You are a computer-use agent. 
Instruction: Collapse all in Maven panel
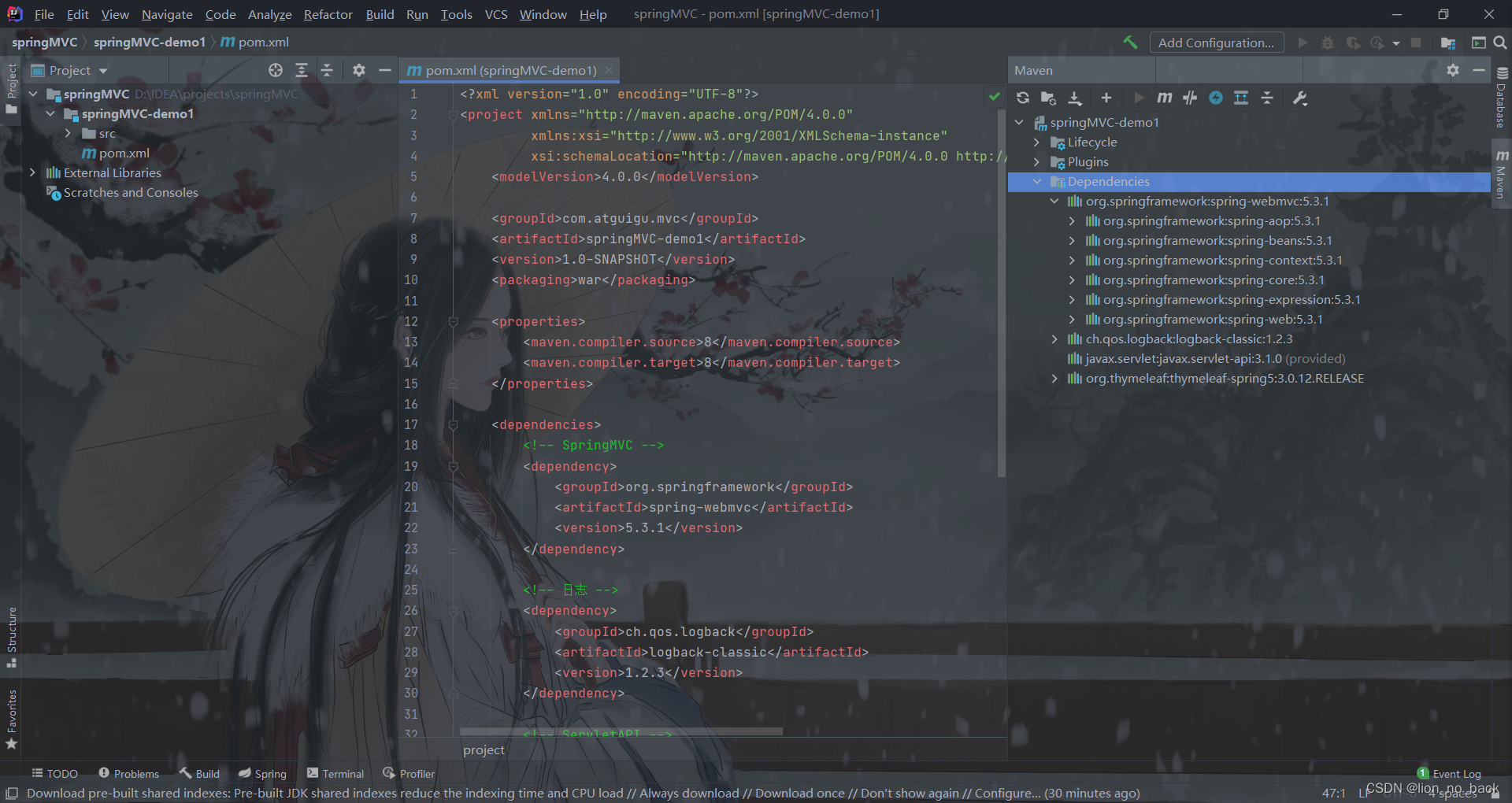[x=1267, y=98]
